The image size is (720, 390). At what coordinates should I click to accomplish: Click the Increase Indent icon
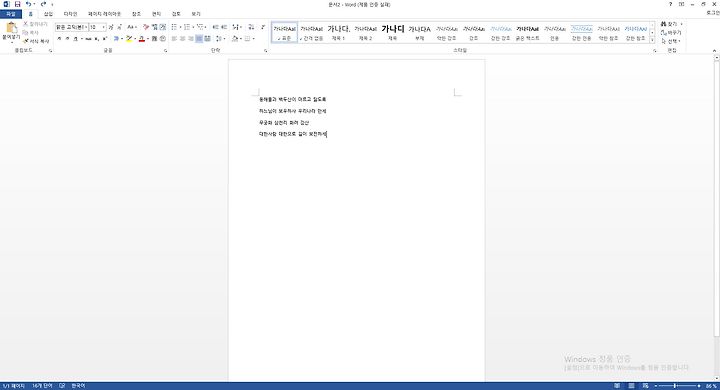coord(224,27)
